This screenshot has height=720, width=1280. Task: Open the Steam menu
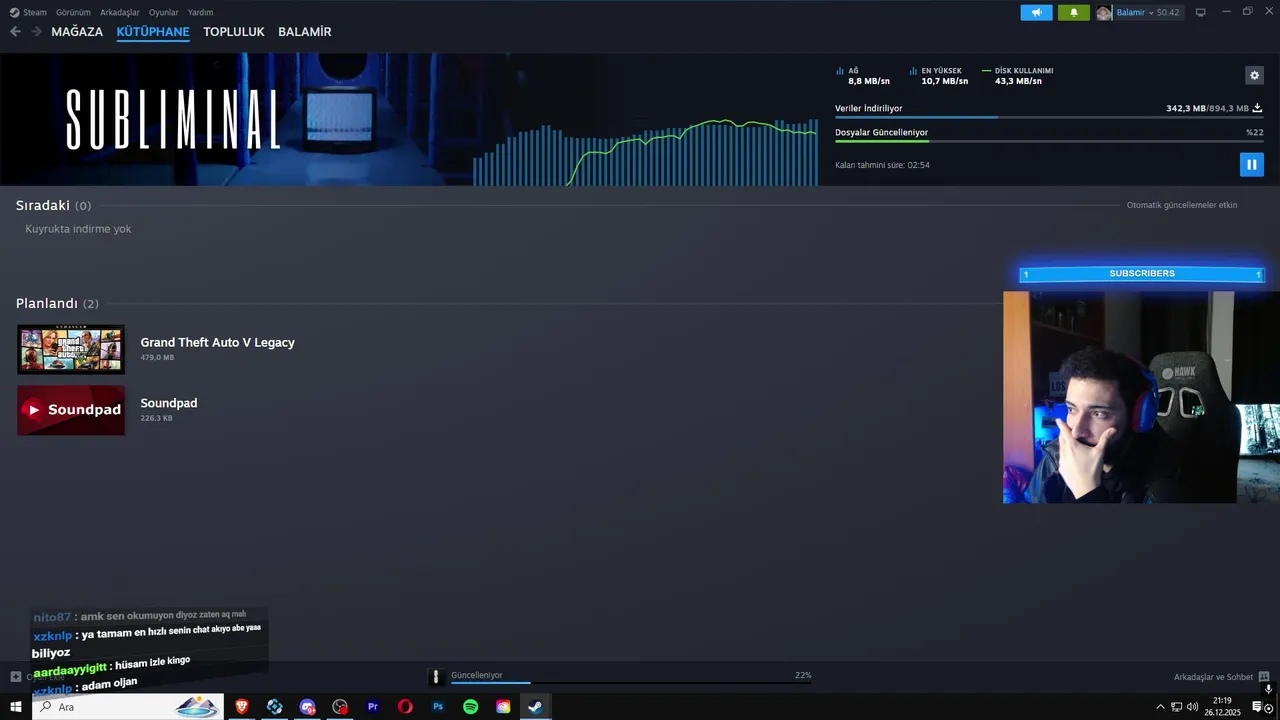coord(28,12)
